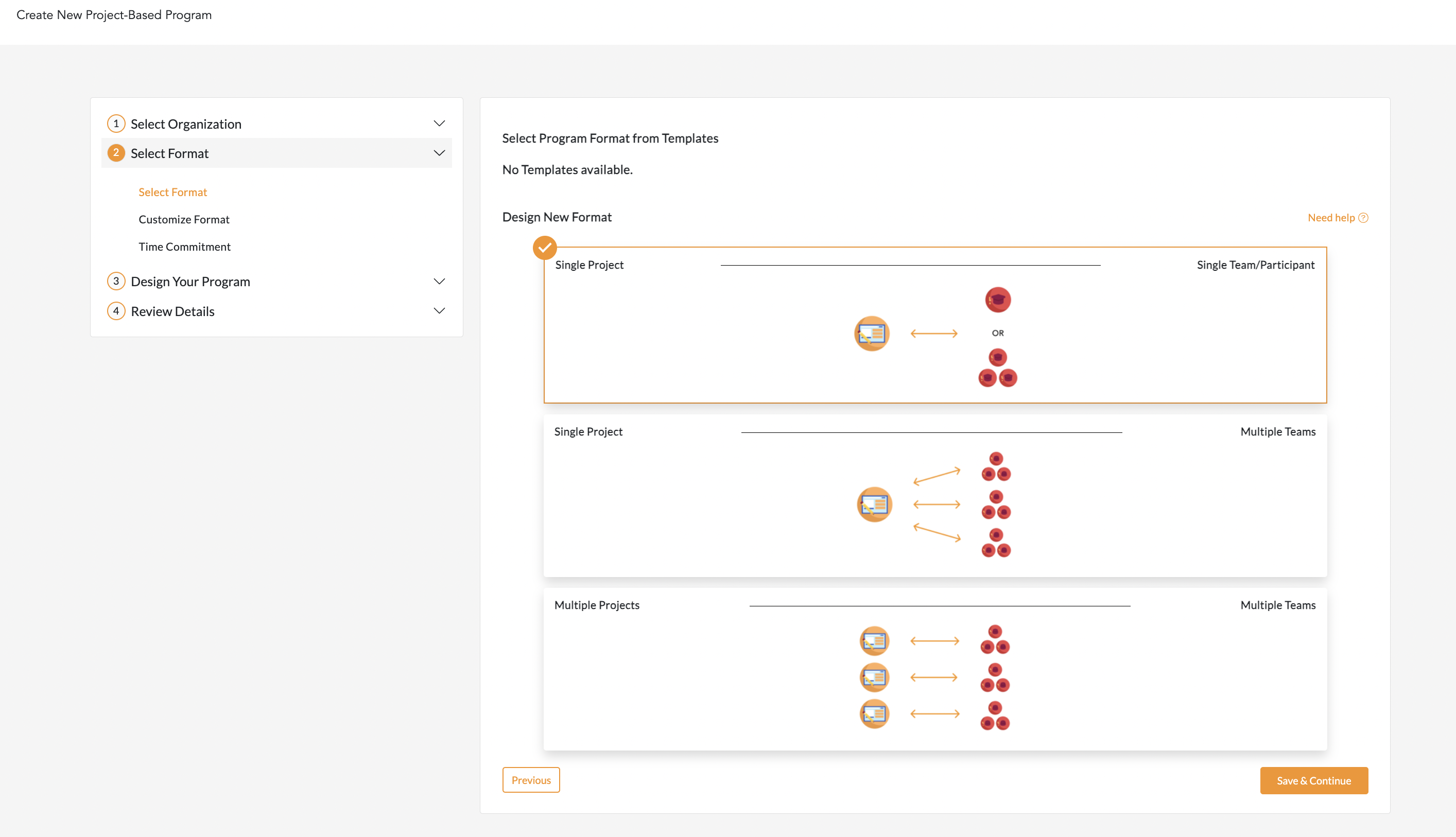Click the step 3 number circle icon
Viewport: 1456px width, 837px height.
(x=116, y=281)
